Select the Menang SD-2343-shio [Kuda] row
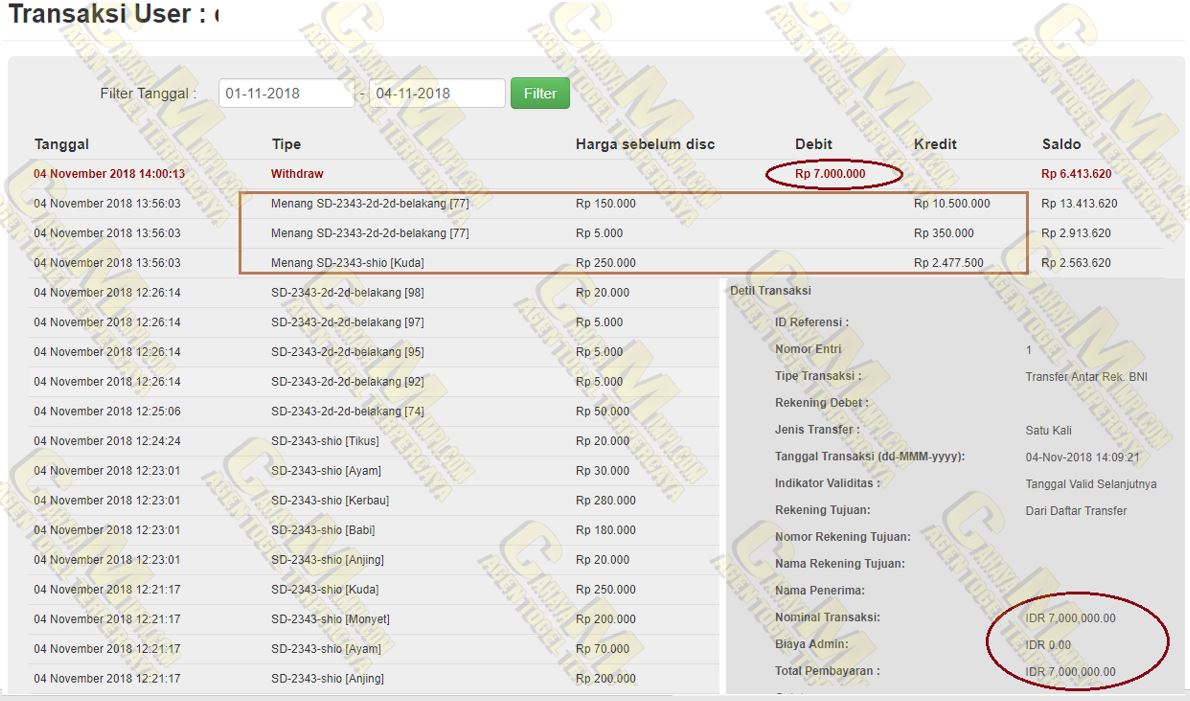Screen dimensions: 1190x701 [346, 263]
